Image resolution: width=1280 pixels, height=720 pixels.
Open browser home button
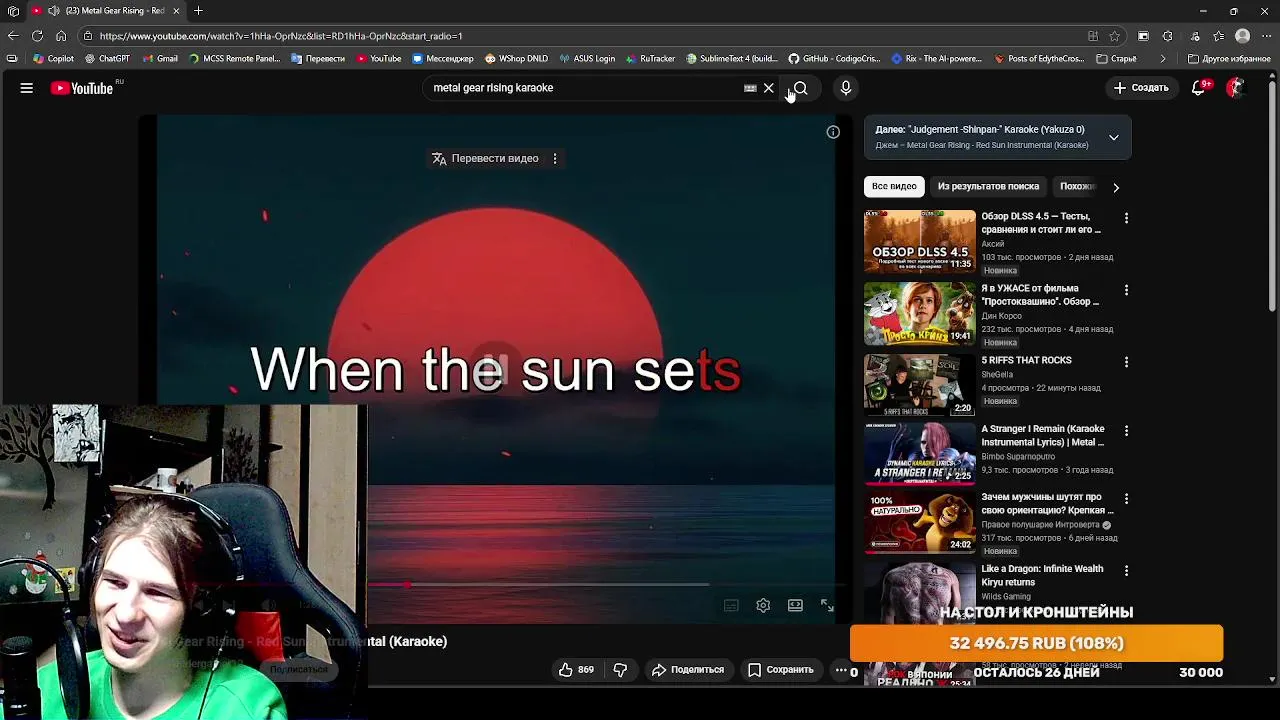[61, 36]
